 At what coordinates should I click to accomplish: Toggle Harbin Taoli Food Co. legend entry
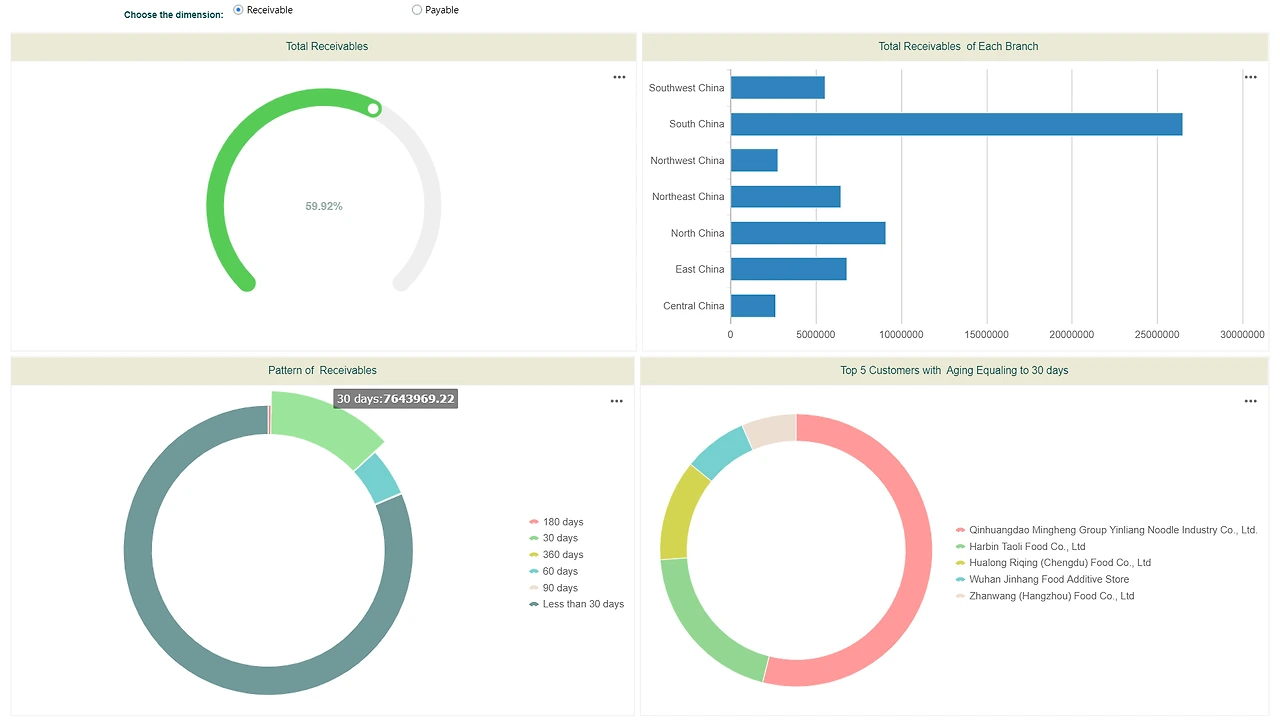coord(1020,547)
